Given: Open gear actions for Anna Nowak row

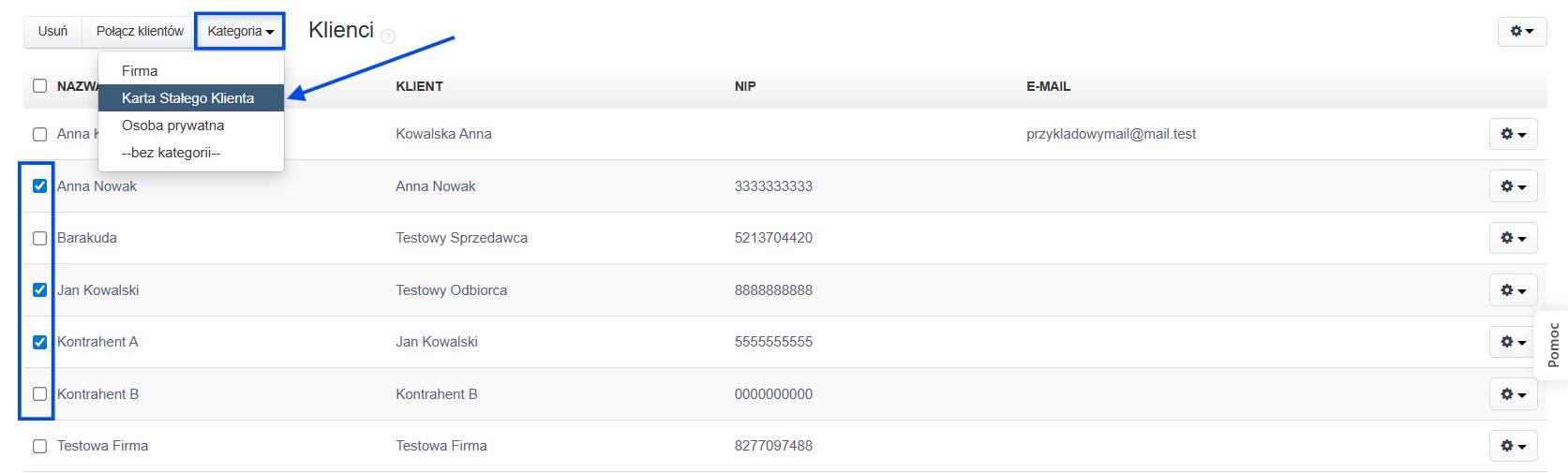Looking at the screenshot, I should tap(1514, 186).
